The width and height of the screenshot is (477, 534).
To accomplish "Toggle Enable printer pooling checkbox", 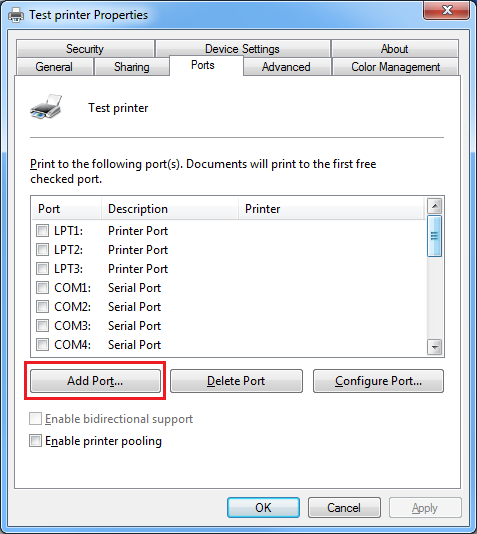I will tap(35, 440).
